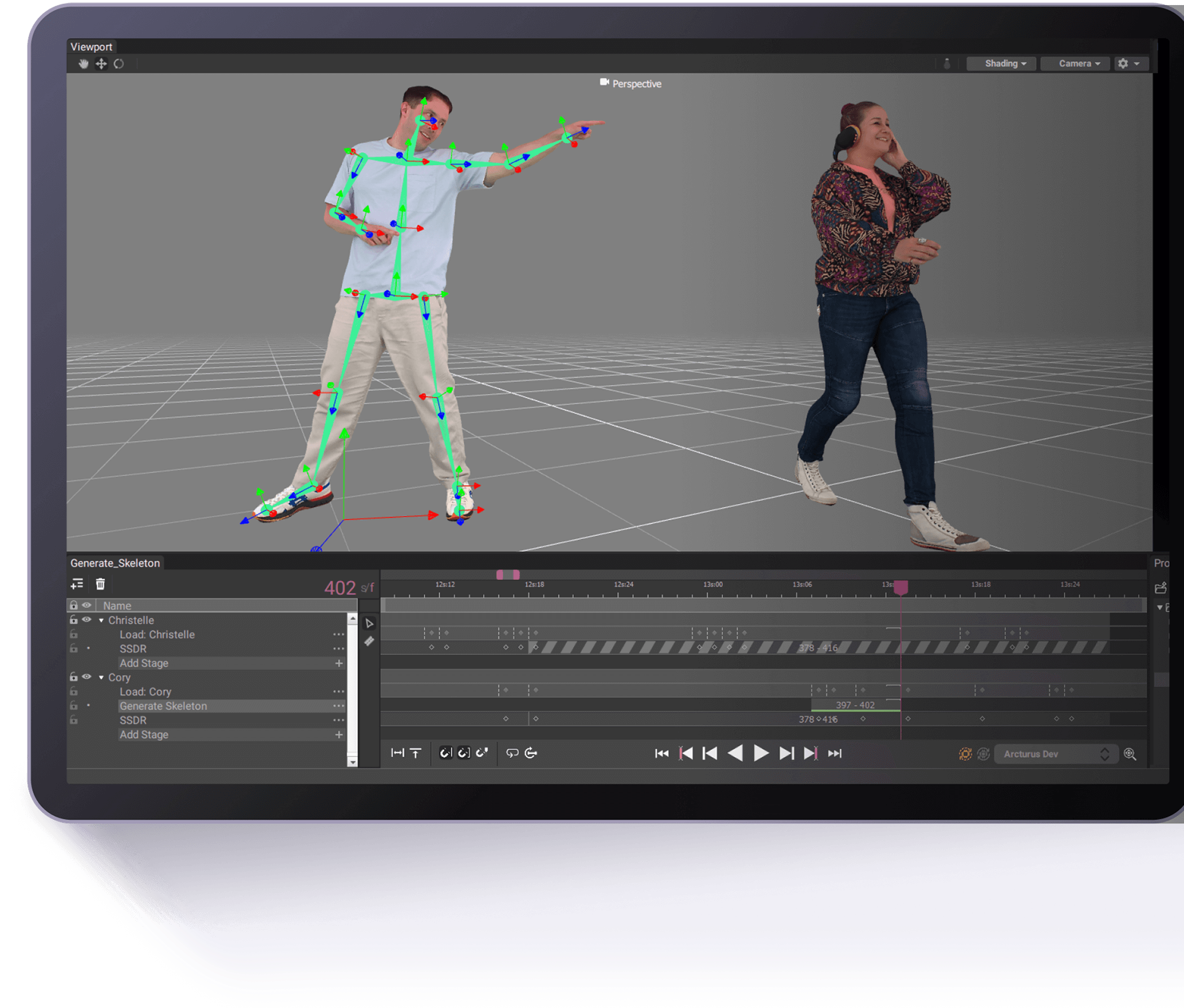This screenshot has height=1008, width=1184.
Task: Go to range end marker button
Action: [x=811, y=754]
